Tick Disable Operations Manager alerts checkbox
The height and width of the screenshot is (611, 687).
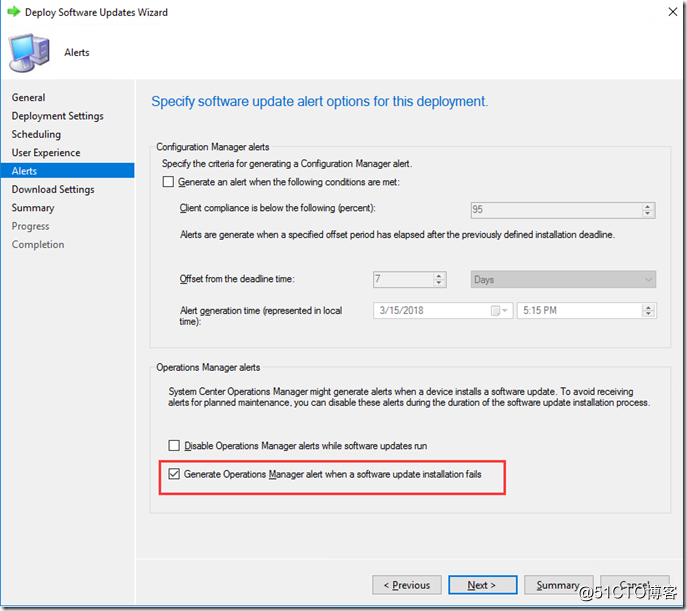(174, 445)
